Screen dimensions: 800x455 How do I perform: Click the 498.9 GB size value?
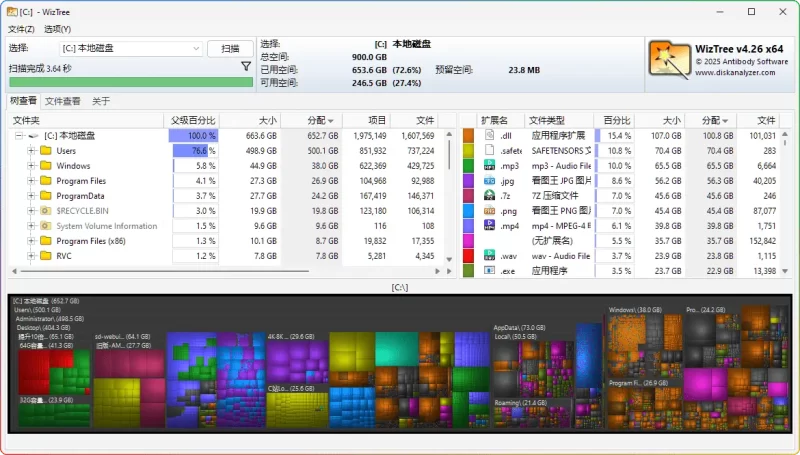263,150
